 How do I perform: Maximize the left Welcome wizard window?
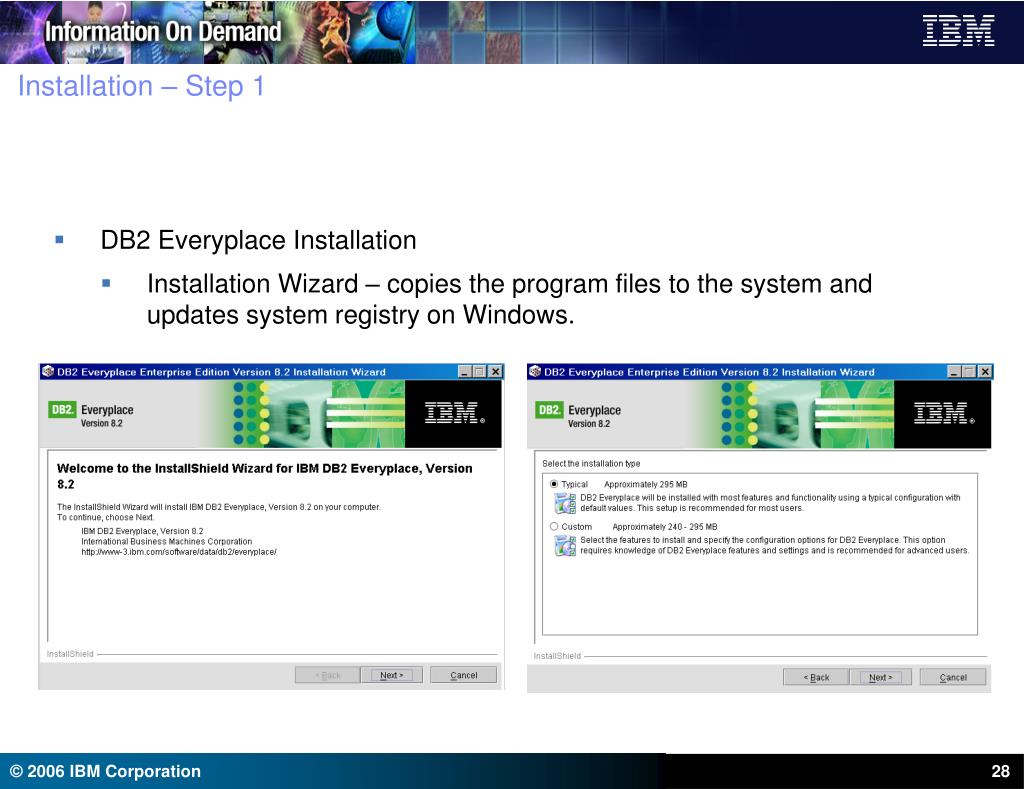(x=480, y=372)
